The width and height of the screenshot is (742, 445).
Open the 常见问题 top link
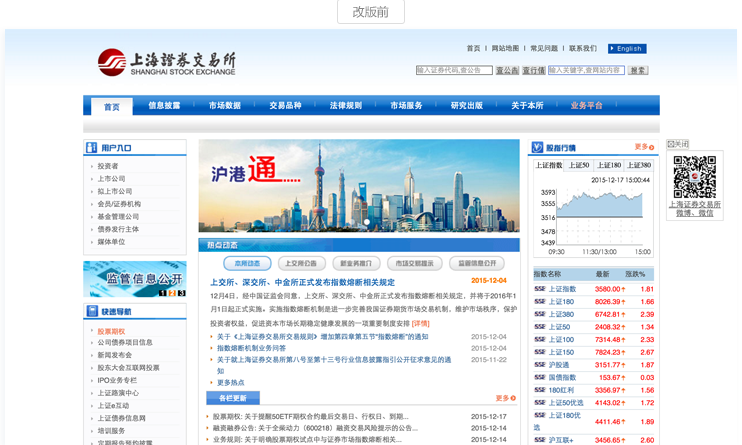pyautogui.click(x=544, y=48)
